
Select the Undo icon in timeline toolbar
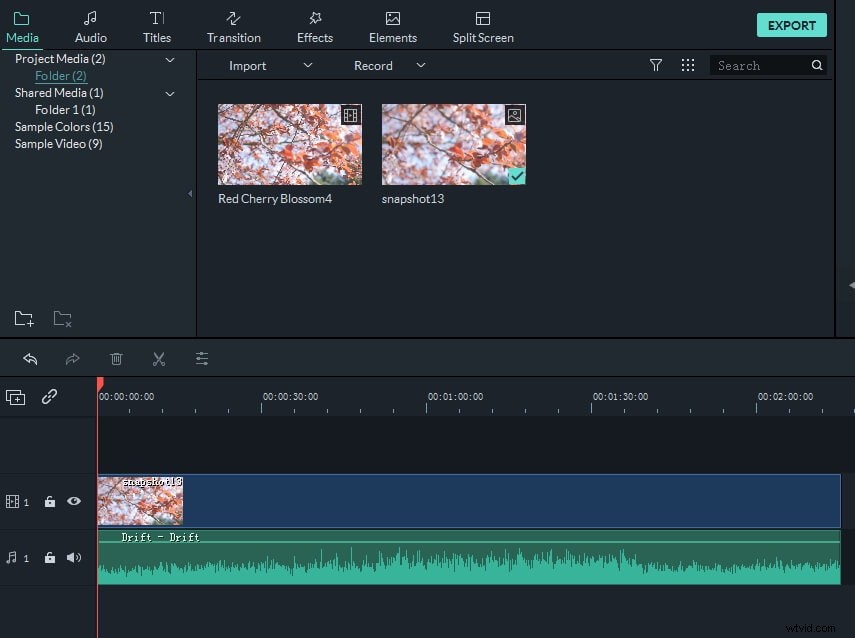coord(30,358)
